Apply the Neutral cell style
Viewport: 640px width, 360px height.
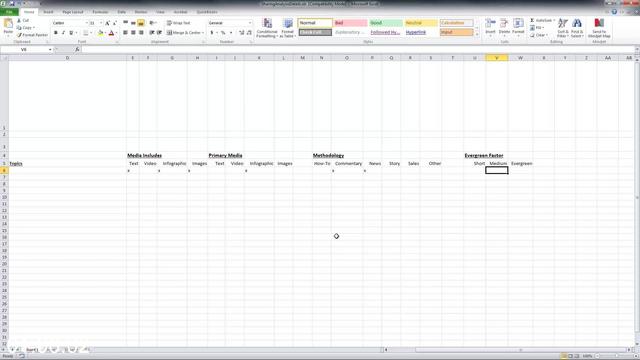pos(421,23)
